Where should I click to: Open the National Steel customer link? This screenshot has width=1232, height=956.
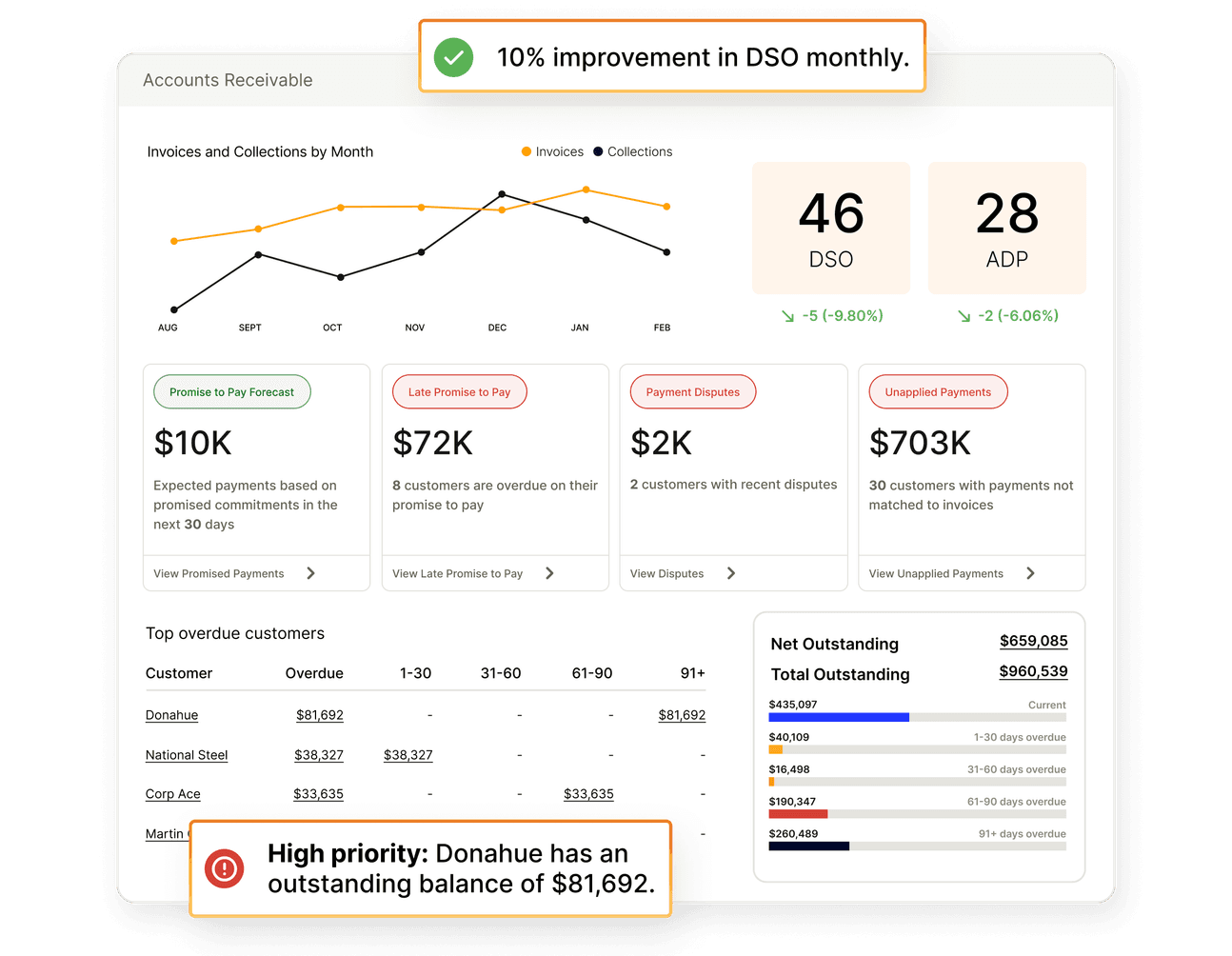tap(187, 755)
